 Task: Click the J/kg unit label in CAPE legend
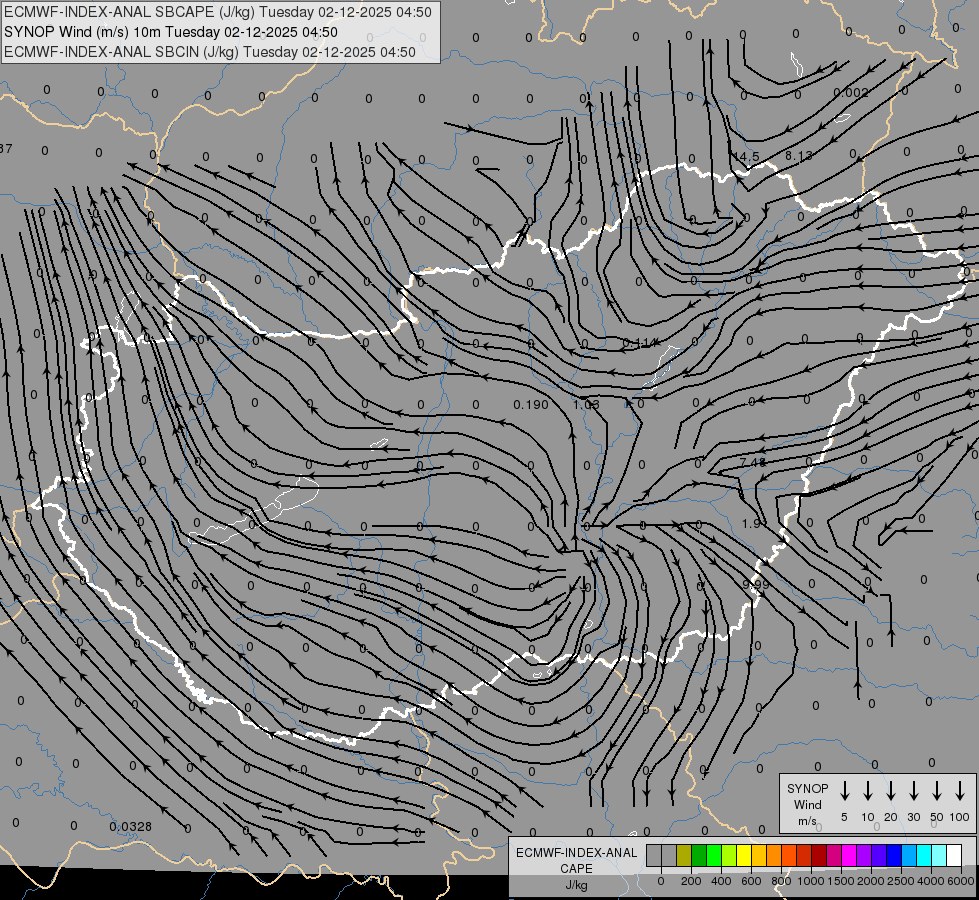tap(576, 885)
